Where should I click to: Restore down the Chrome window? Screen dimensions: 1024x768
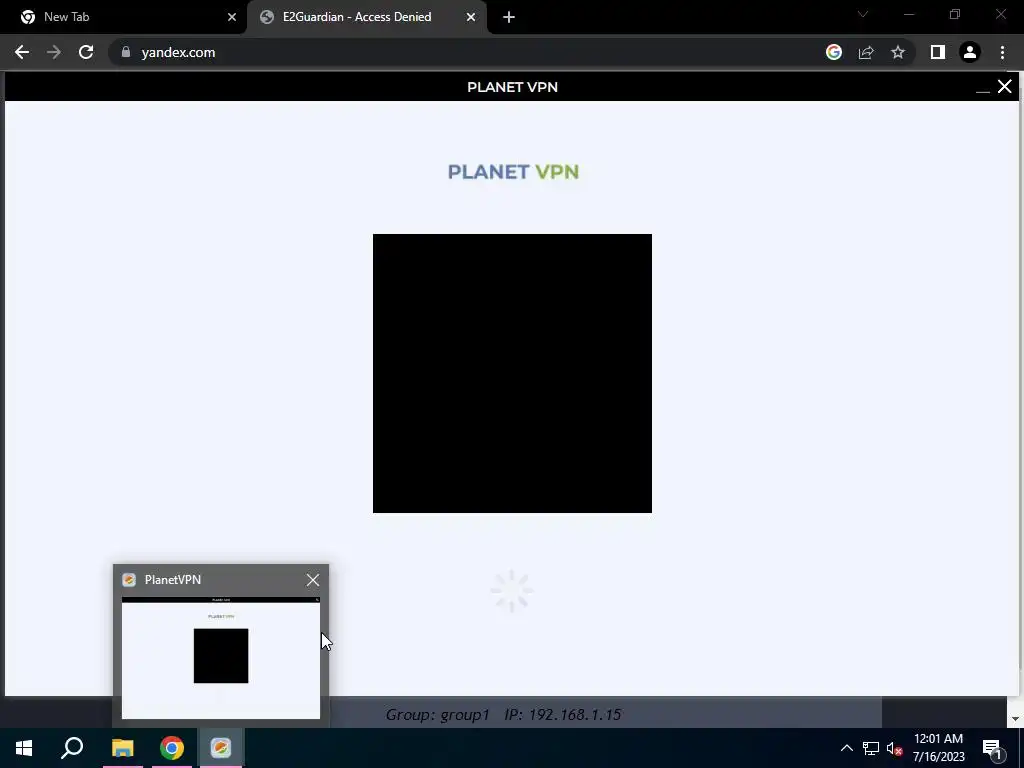[x=955, y=14]
